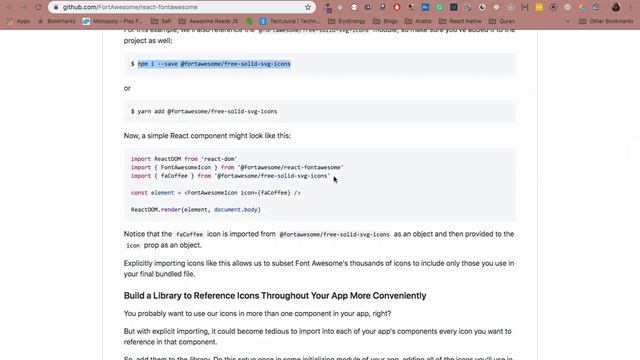Open the TechJuice bookmark
Viewport: 640px width, 360px height.
tap(290, 21)
